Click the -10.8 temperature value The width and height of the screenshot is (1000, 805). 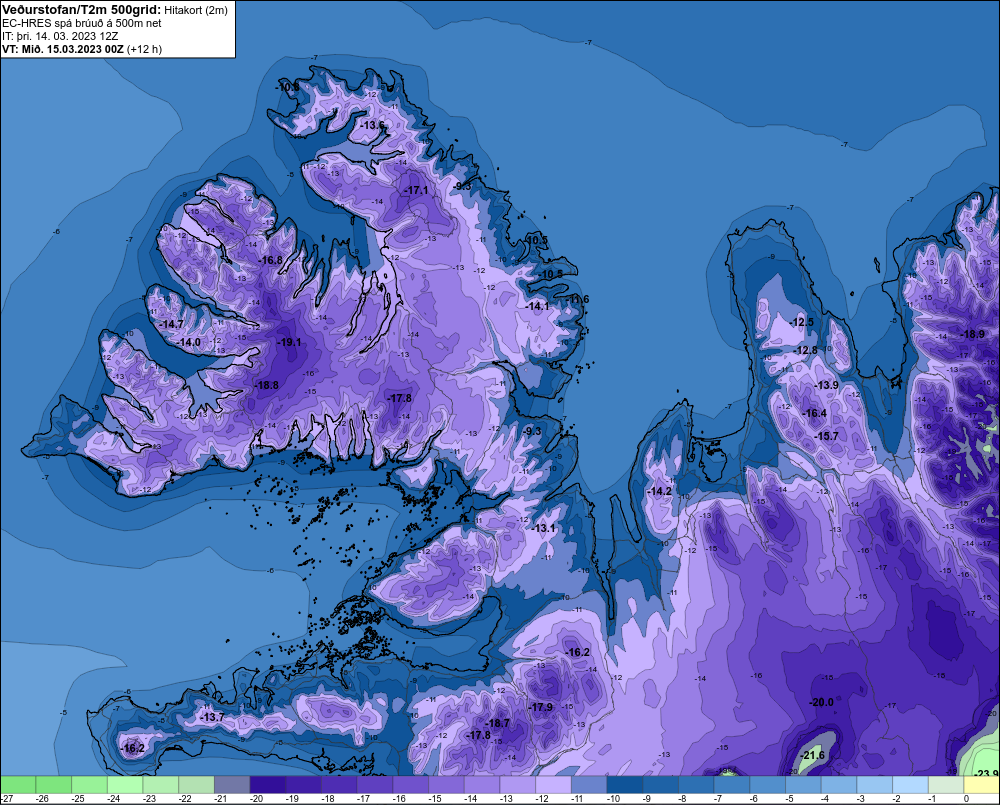287,87
